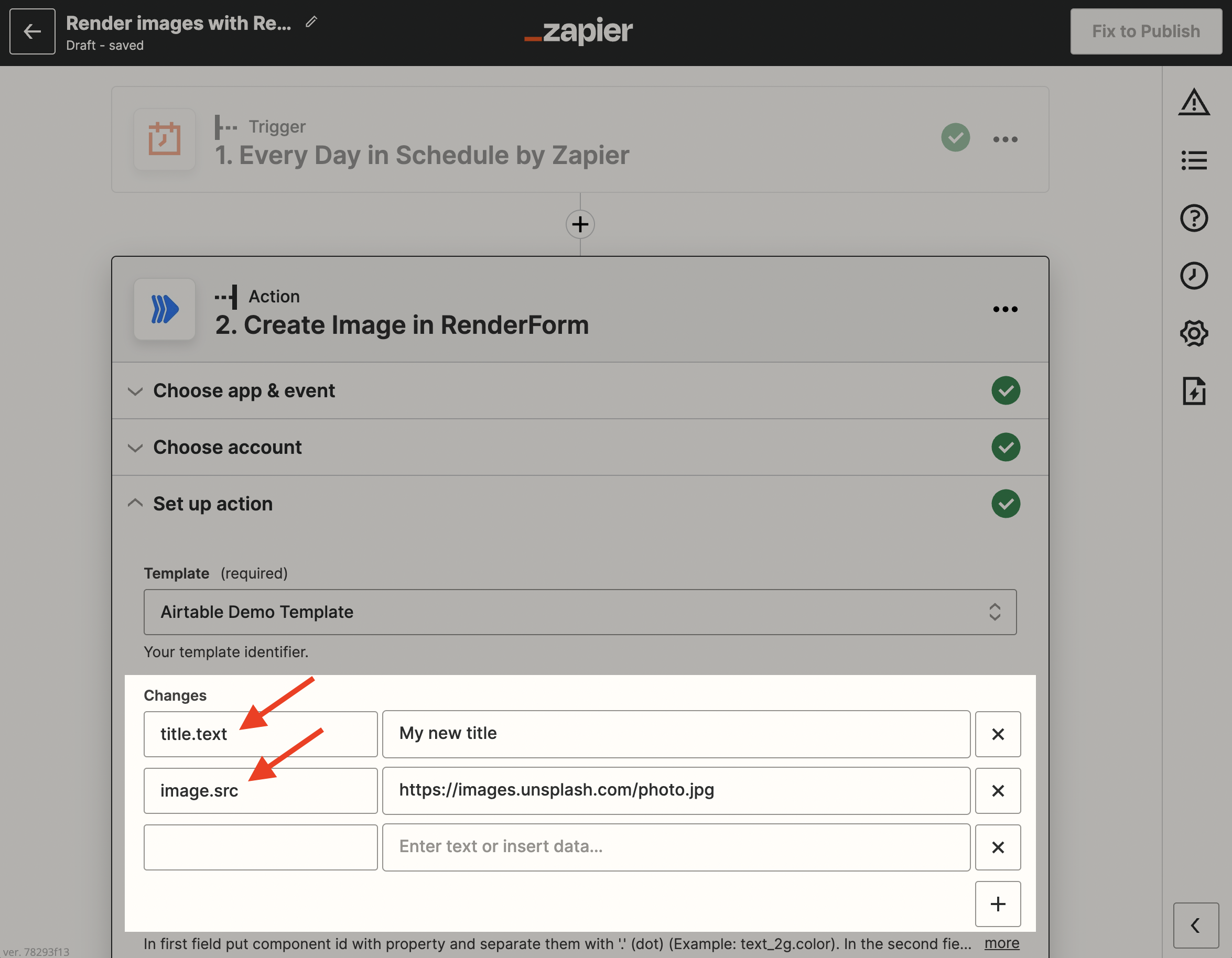Select the Airtable Demo Template dropdown
This screenshot has height=958, width=1232.
click(x=580, y=612)
